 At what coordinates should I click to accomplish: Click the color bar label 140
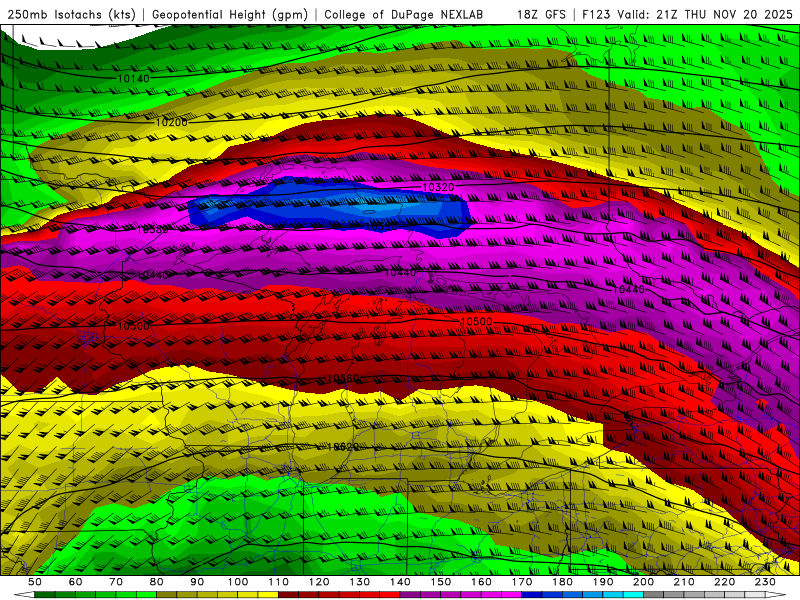point(401,582)
